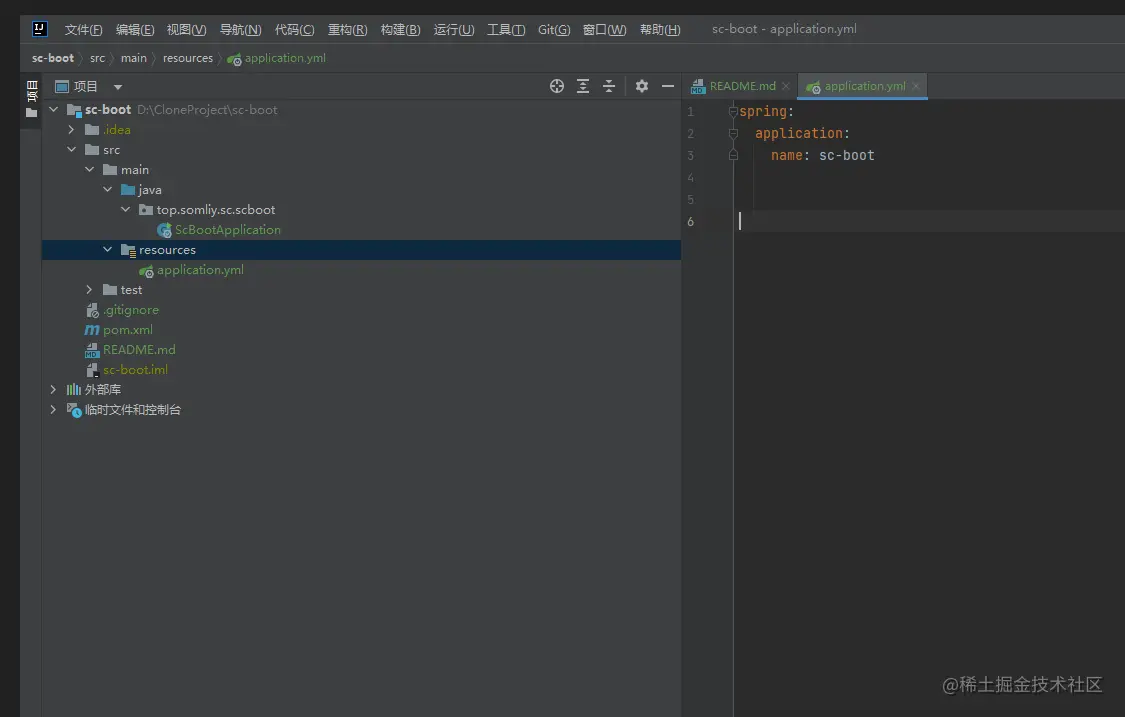Collapse the main folder arrow

[x=89, y=170]
